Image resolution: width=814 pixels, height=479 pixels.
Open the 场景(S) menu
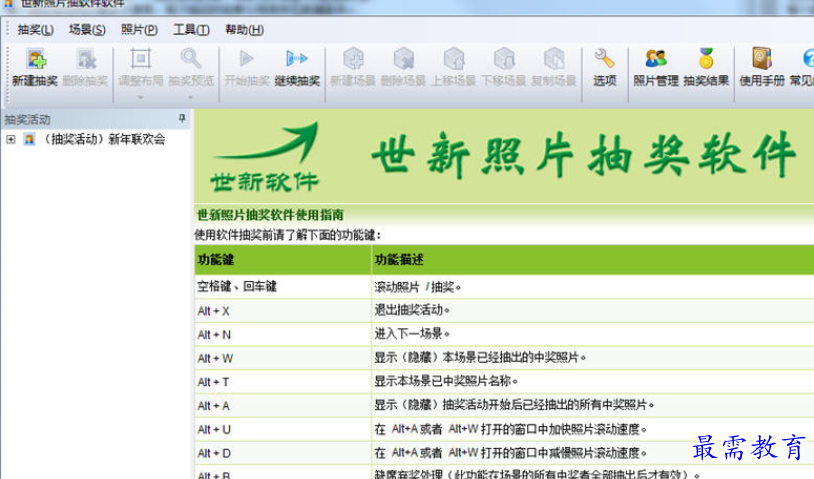click(x=87, y=30)
